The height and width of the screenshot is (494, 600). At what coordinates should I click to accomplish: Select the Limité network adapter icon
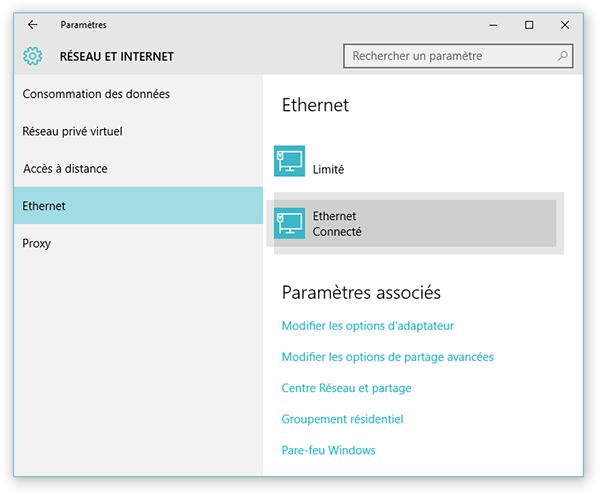289,161
